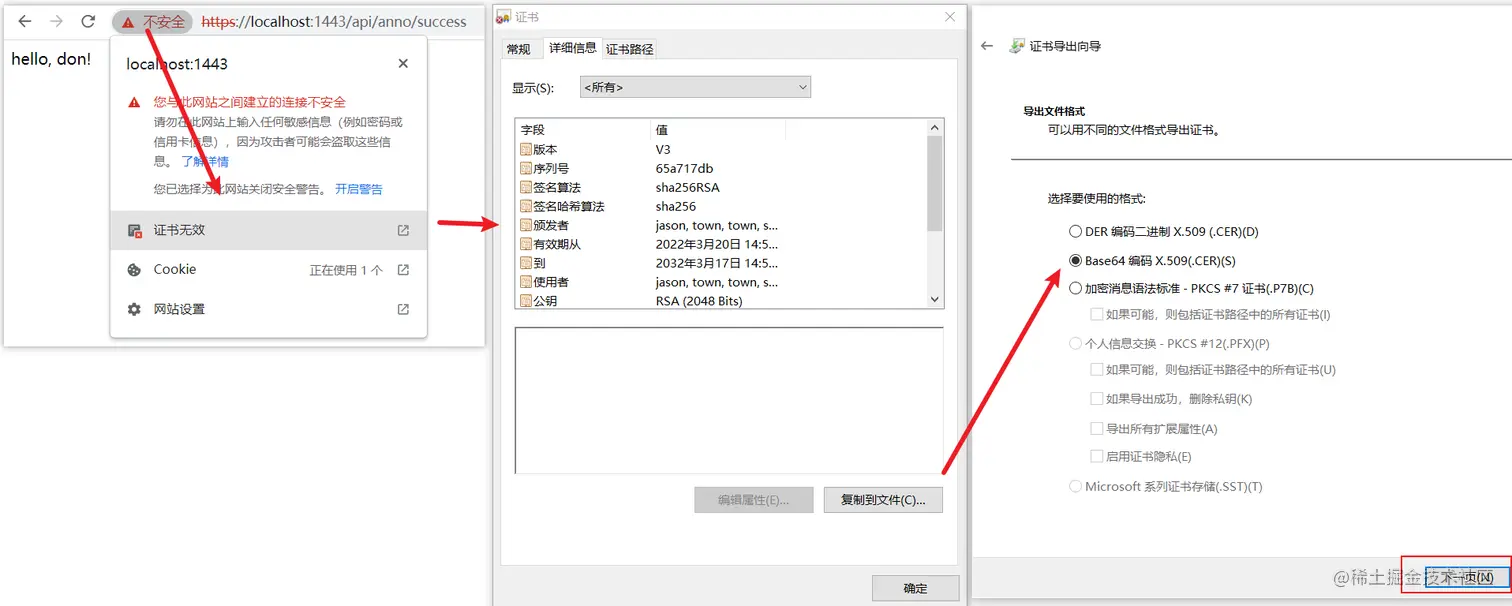Click external-link icon on Cookie row
The height and width of the screenshot is (606, 1512).
click(403, 270)
